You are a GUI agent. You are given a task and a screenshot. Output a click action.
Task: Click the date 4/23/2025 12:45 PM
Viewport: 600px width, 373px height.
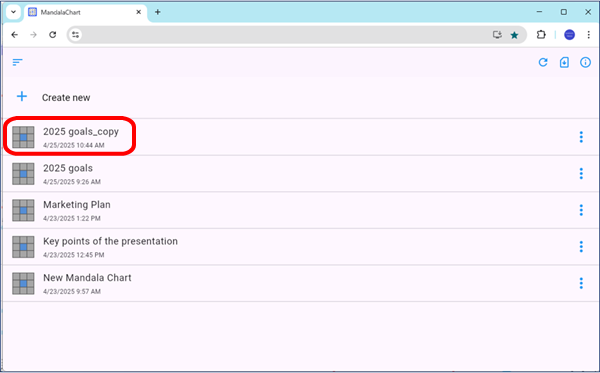(73, 255)
